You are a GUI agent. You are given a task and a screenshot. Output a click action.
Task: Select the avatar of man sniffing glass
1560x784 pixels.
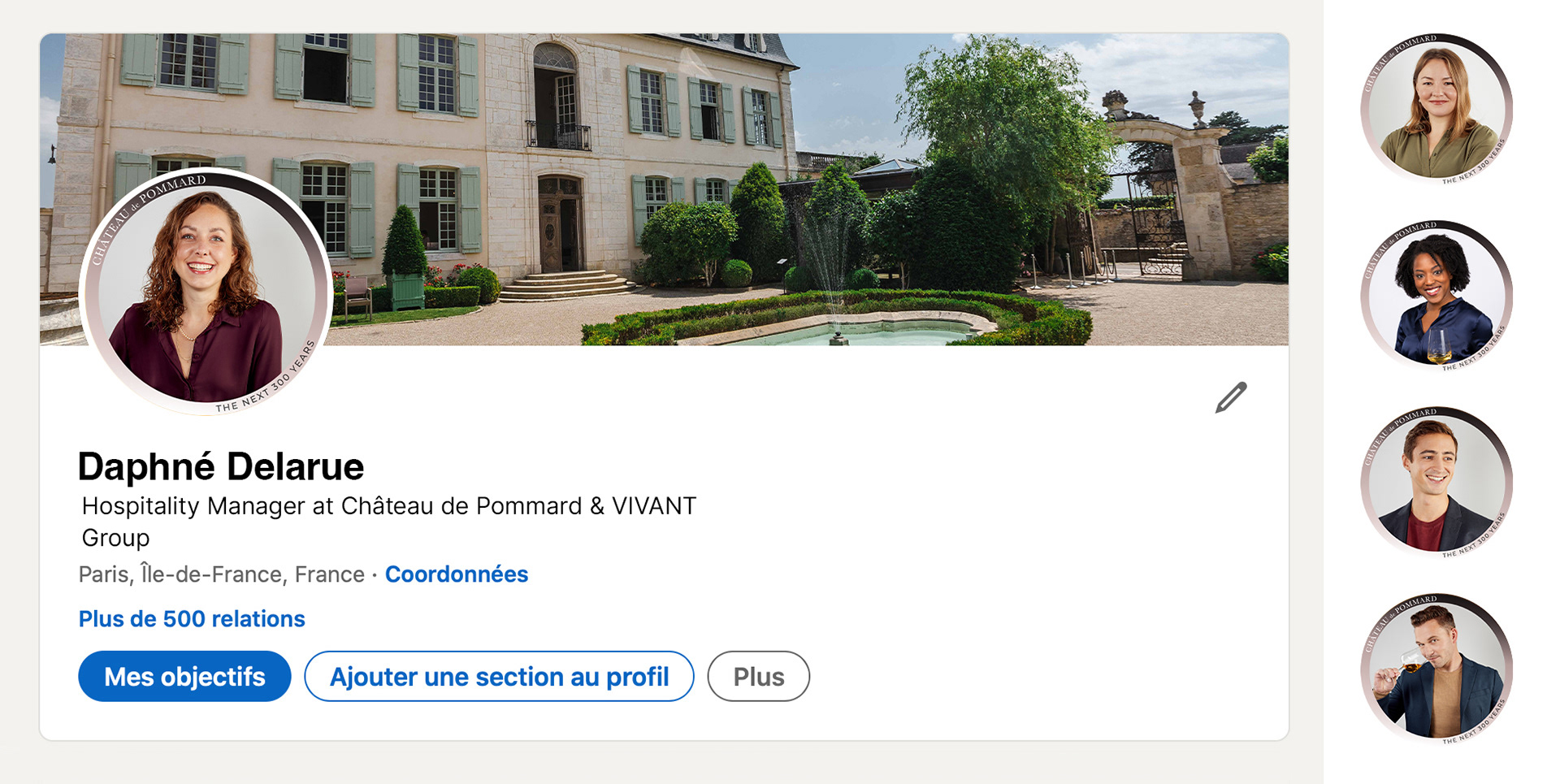[1436, 669]
